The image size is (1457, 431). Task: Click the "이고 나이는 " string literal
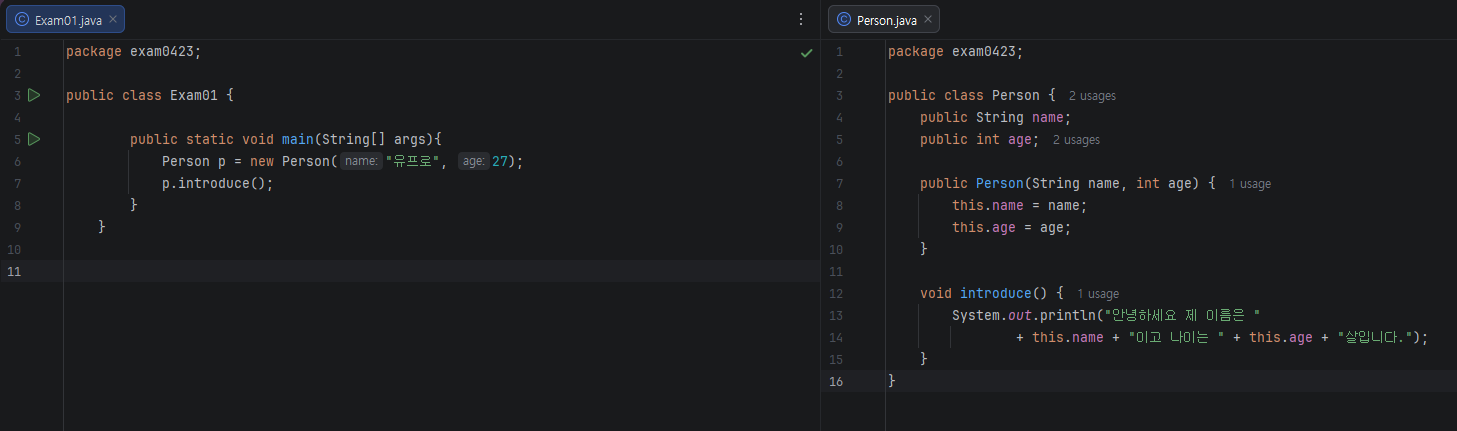(1176, 337)
